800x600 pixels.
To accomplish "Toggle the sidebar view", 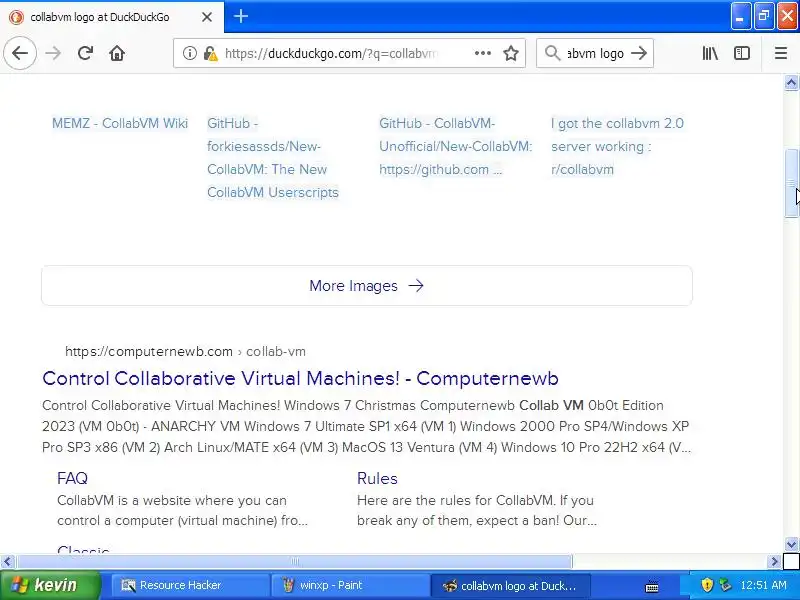I will pos(742,53).
